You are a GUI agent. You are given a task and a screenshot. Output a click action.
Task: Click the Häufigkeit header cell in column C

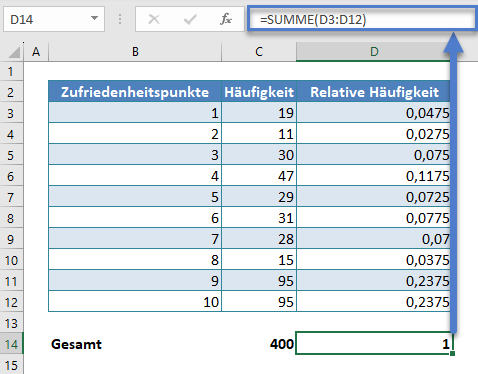(x=259, y=92)
